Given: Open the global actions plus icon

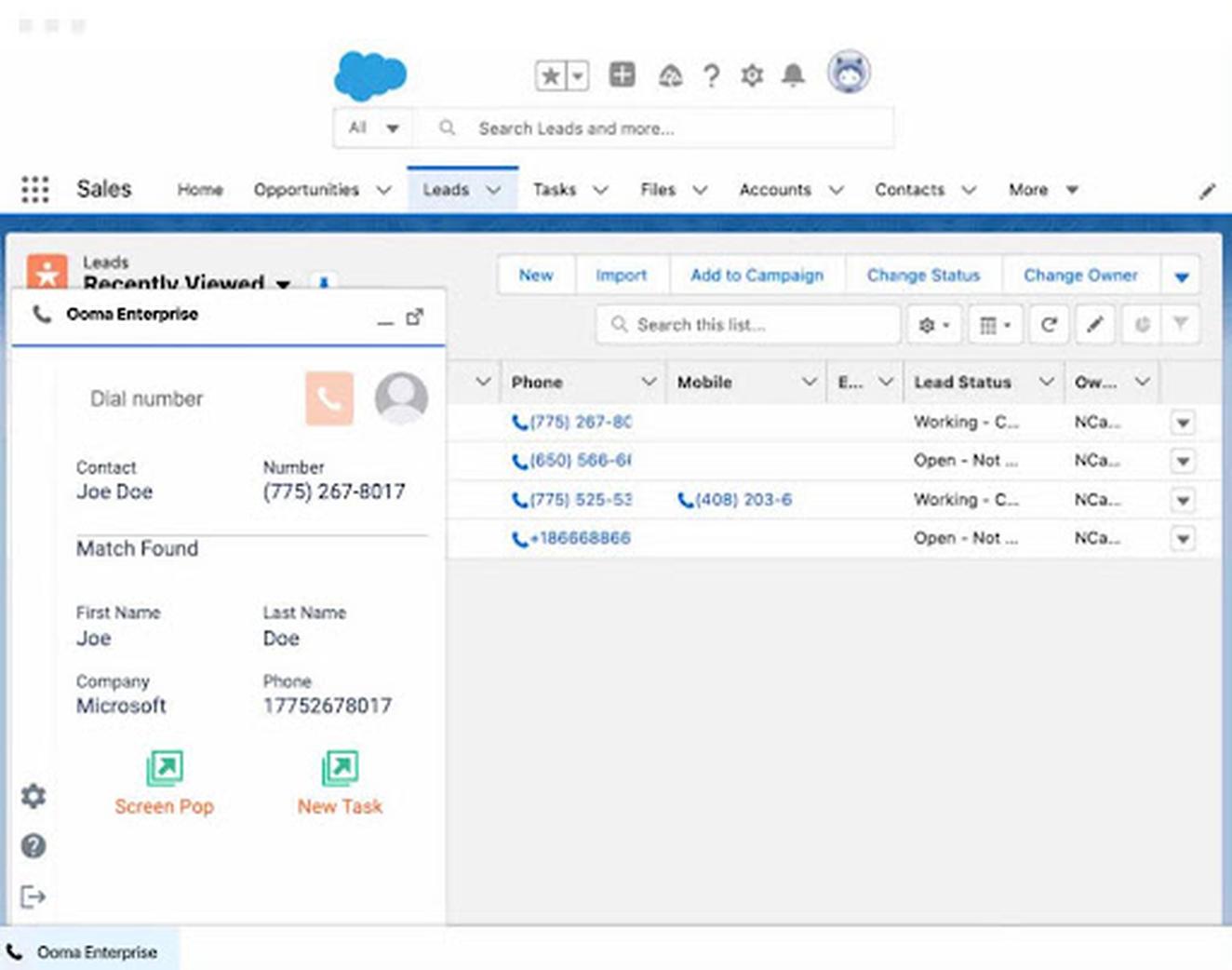Looking at the screenshot, I should tap(622, 74).
